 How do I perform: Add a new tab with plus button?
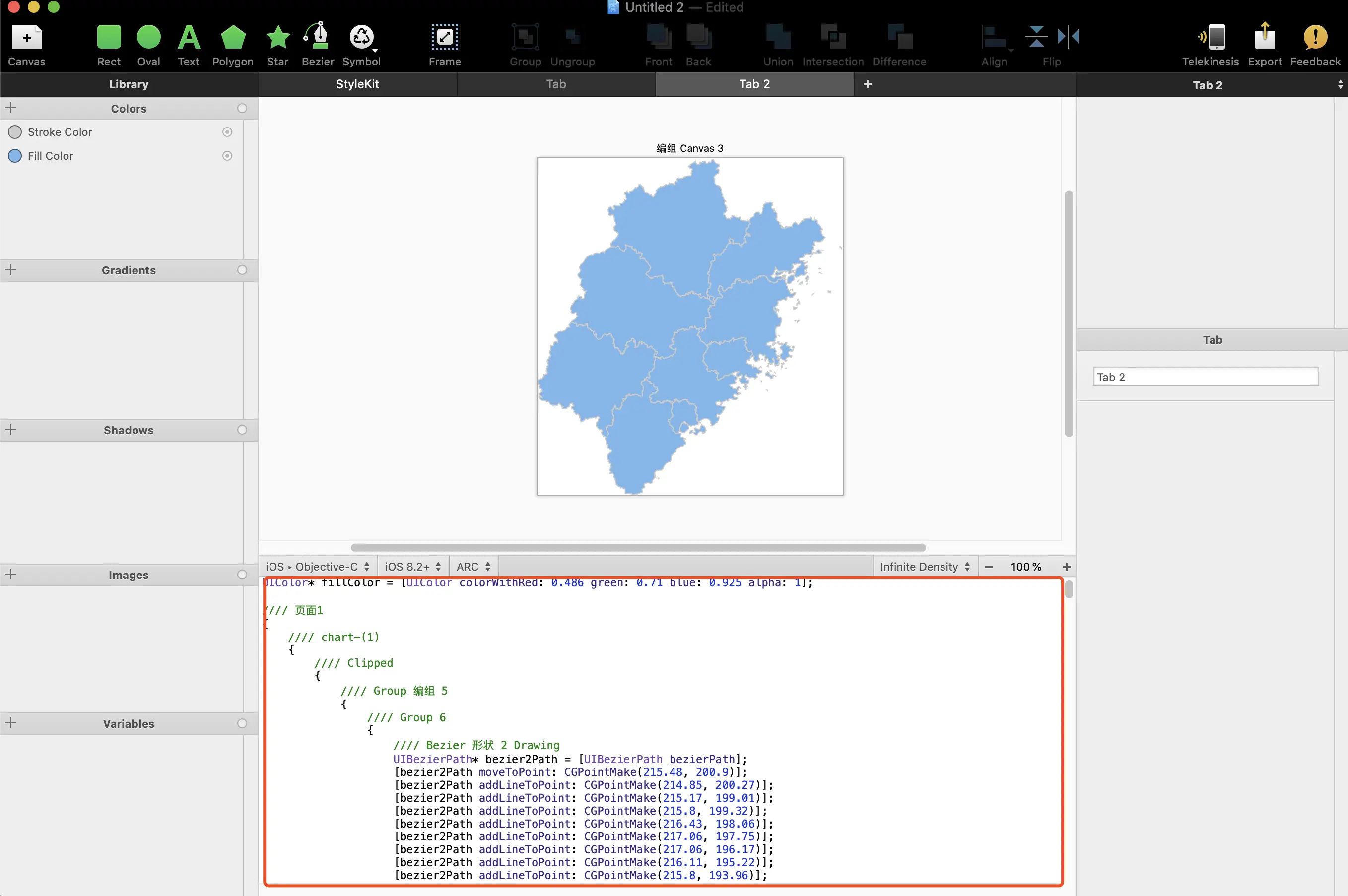pos(867,84)
